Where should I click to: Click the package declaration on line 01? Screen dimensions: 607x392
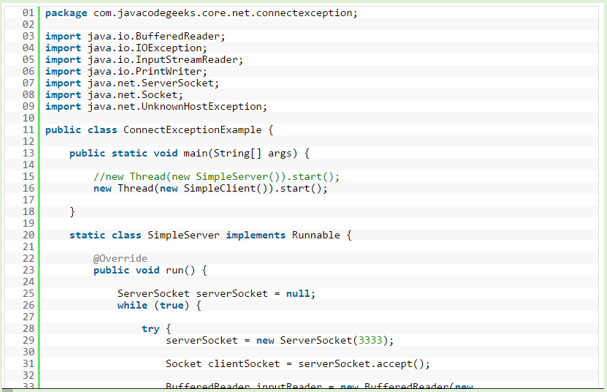(x=201, y=13)
